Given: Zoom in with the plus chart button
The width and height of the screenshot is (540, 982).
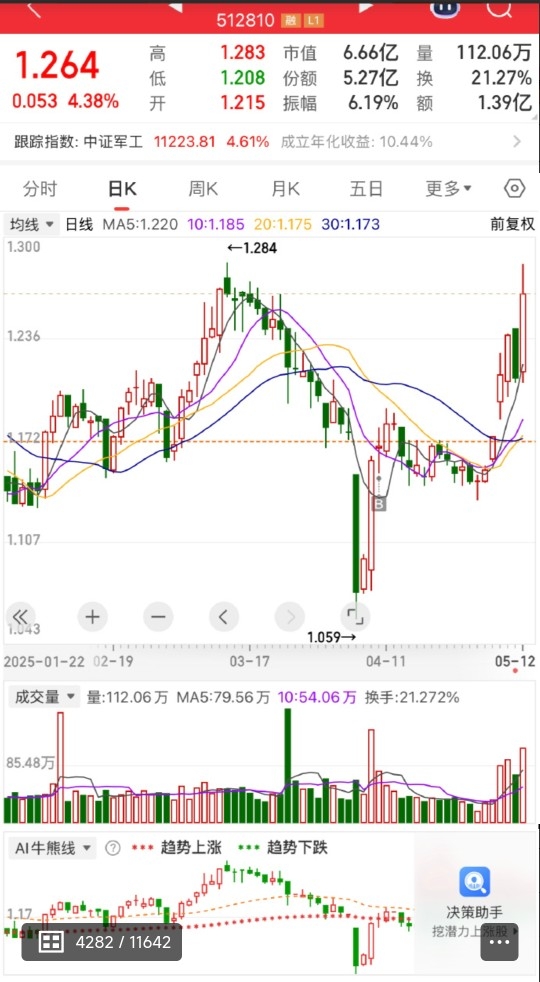Looking at the screenshot, I should (x=93, y=617).
